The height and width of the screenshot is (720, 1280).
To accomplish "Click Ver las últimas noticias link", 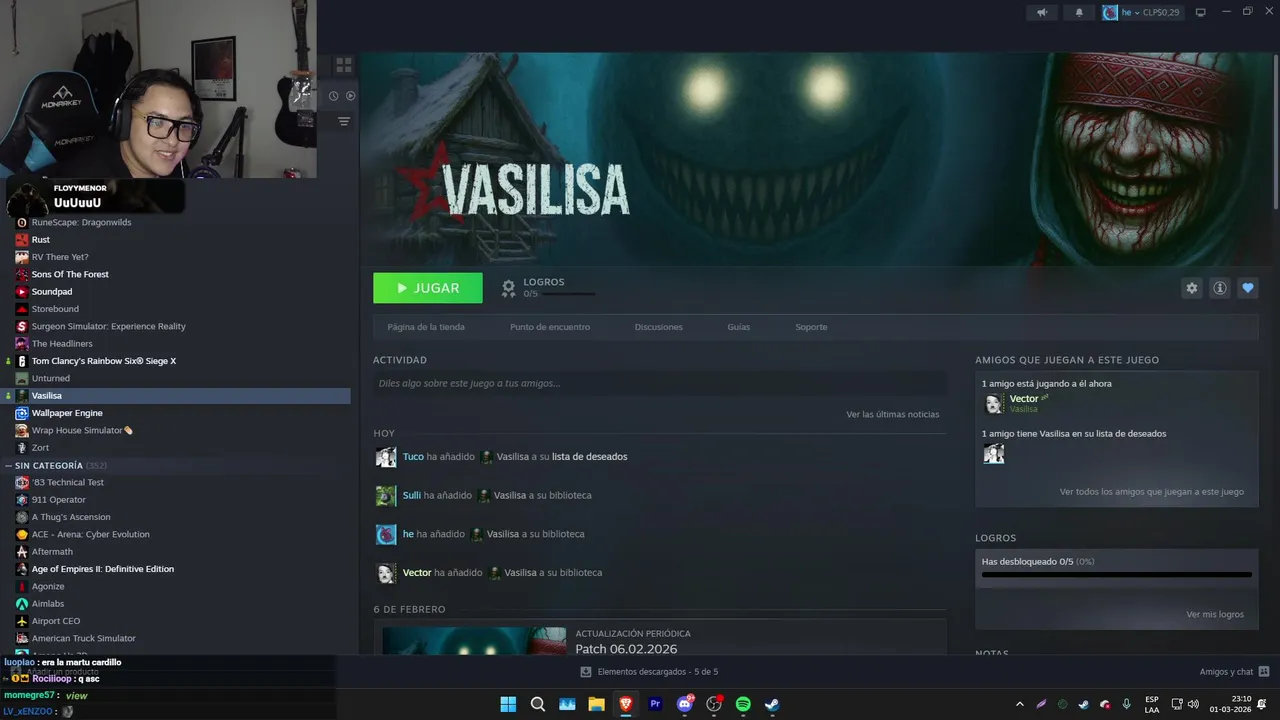I will (893, 414).
